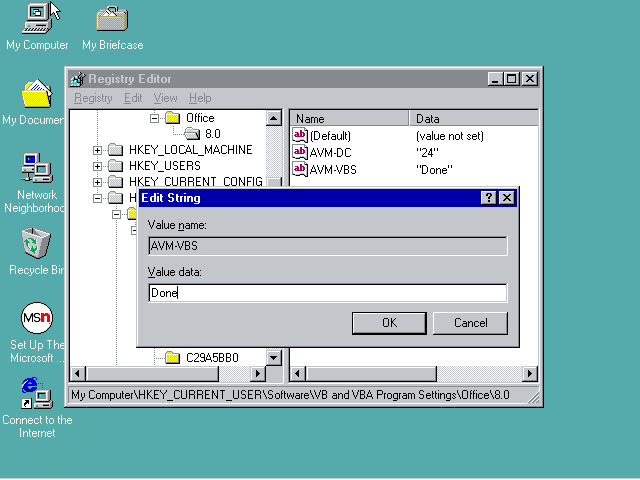Close the Edit String dialog

(x=507, y=198)
